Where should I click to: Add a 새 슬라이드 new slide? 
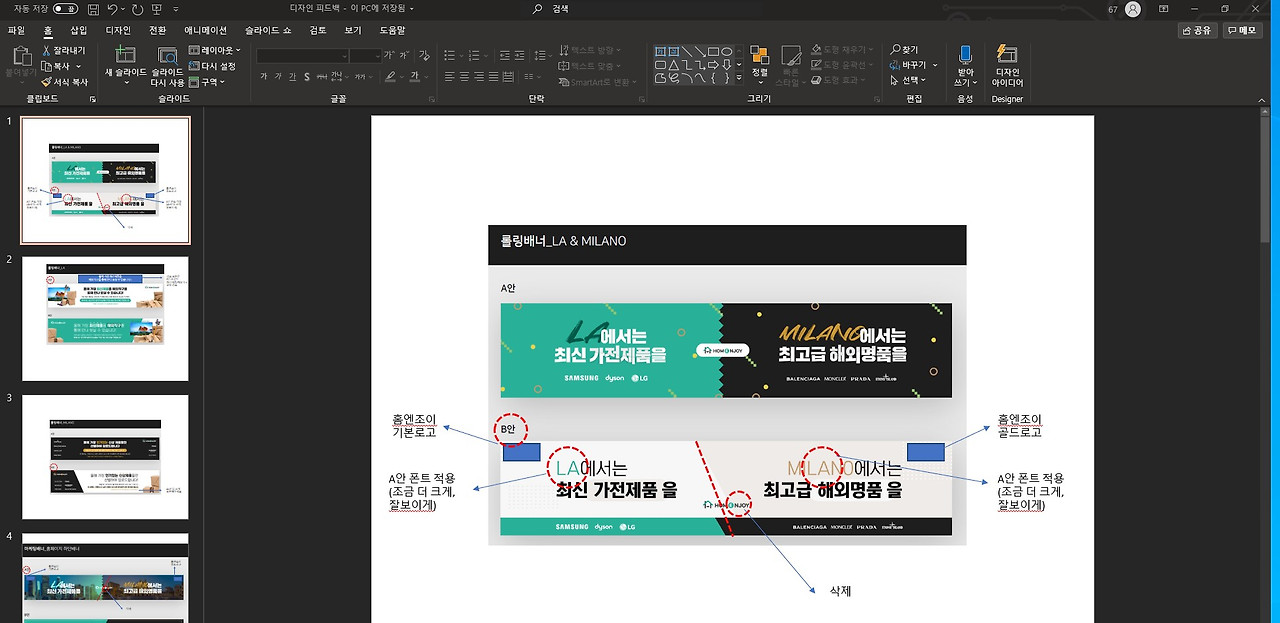tap(126, 64)
